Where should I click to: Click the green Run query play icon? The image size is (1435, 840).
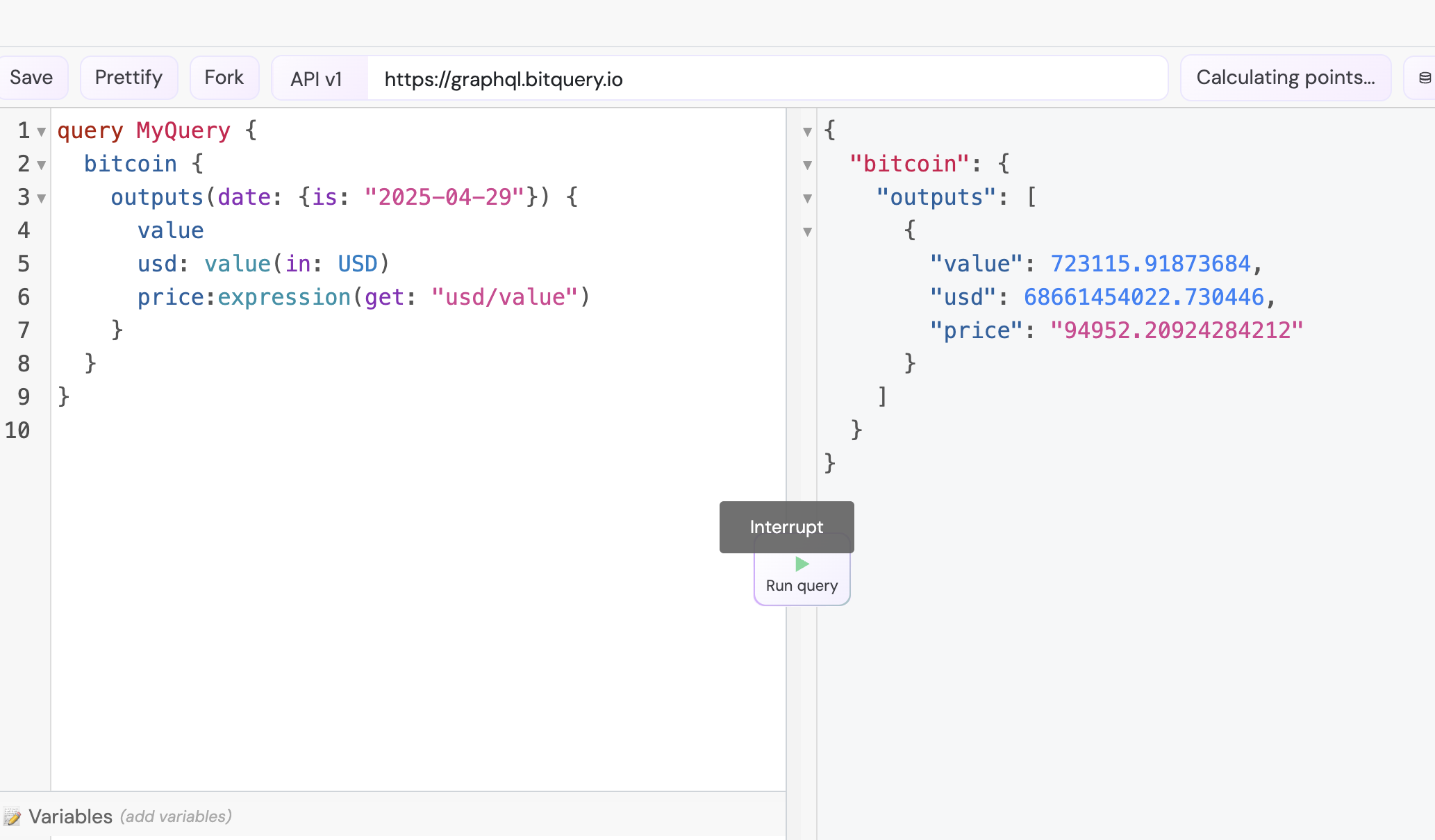point(802,564)
